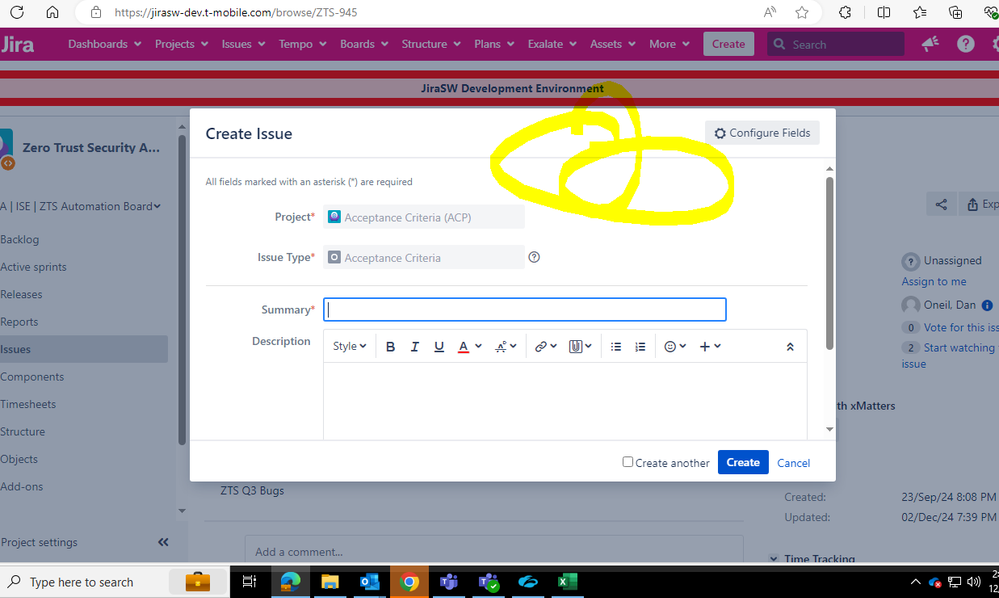999x598 pixels.
Task: Open the emoji picker dropdown
Action: point(675,346)
